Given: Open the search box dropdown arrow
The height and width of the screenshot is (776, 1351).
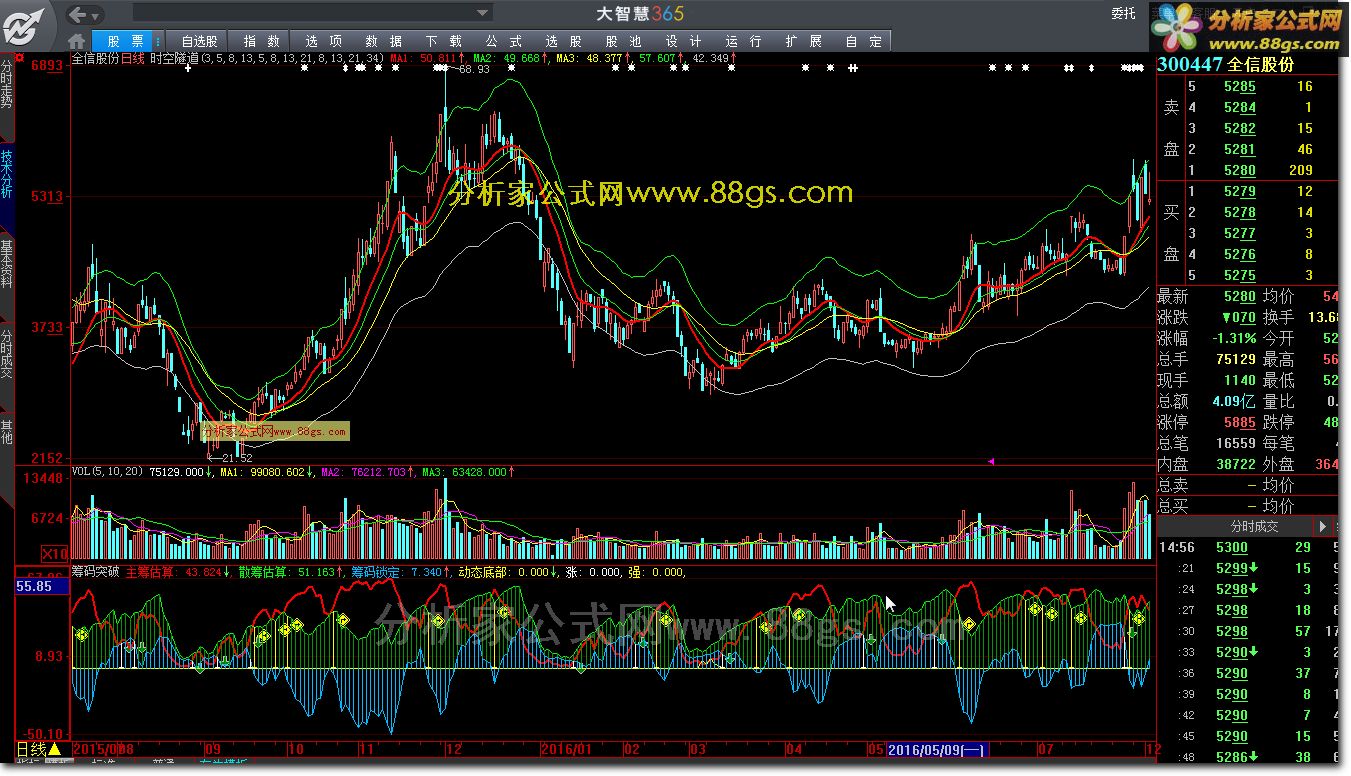Looking at the screenshot, I should (x=484, y=13).
